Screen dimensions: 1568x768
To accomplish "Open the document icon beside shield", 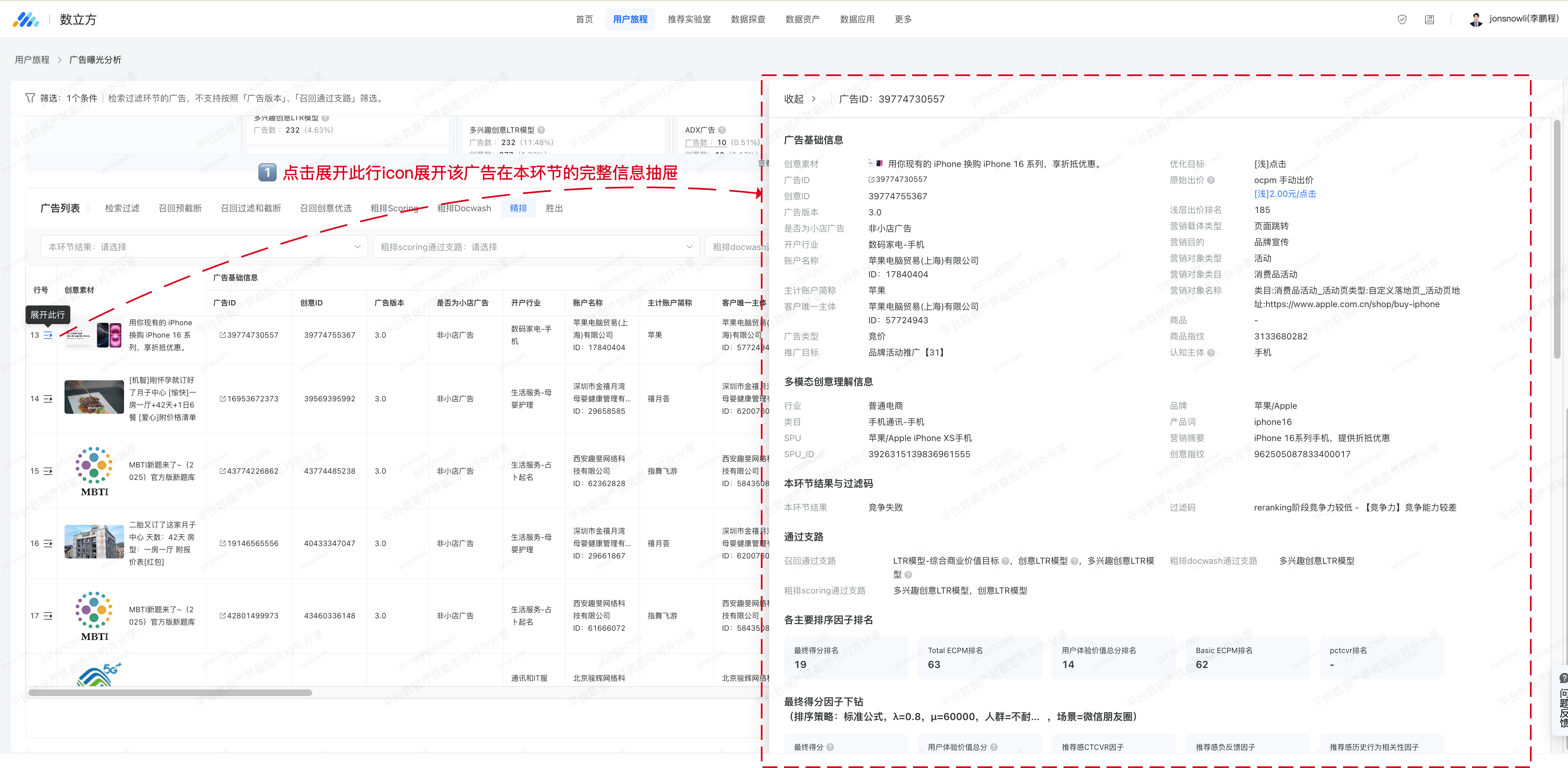I will pyautogui.click(x=1429, y=19).
